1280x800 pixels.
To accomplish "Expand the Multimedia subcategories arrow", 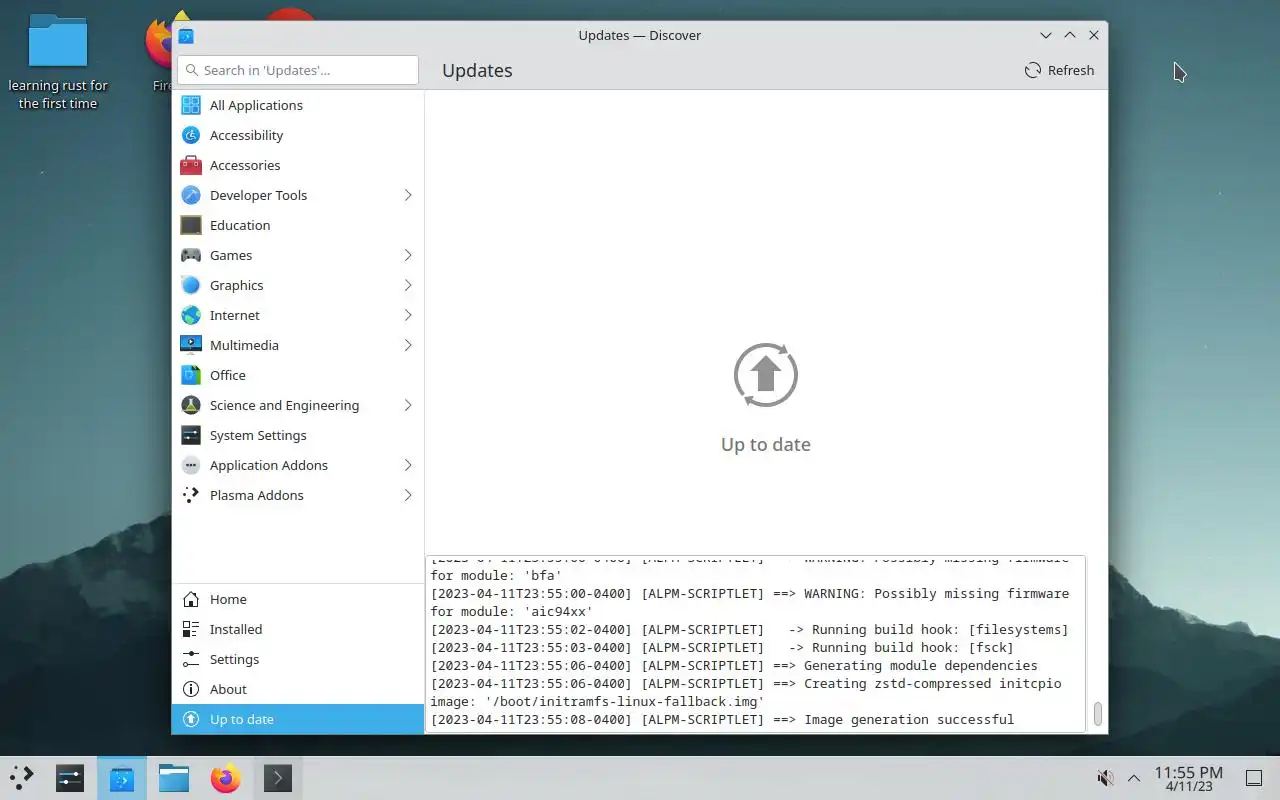I will pos(408,345).
